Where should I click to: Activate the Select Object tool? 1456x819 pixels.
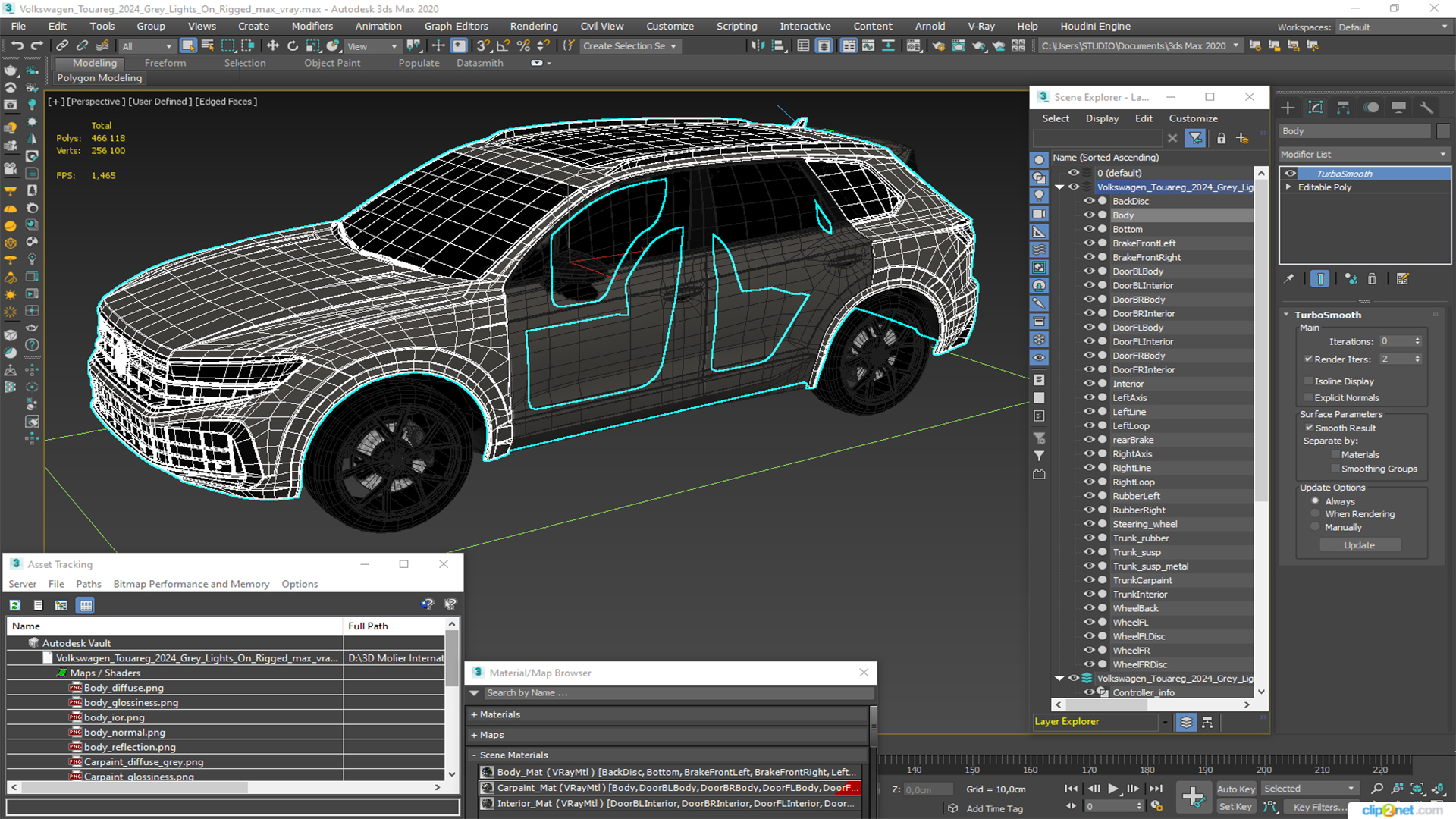188,46
